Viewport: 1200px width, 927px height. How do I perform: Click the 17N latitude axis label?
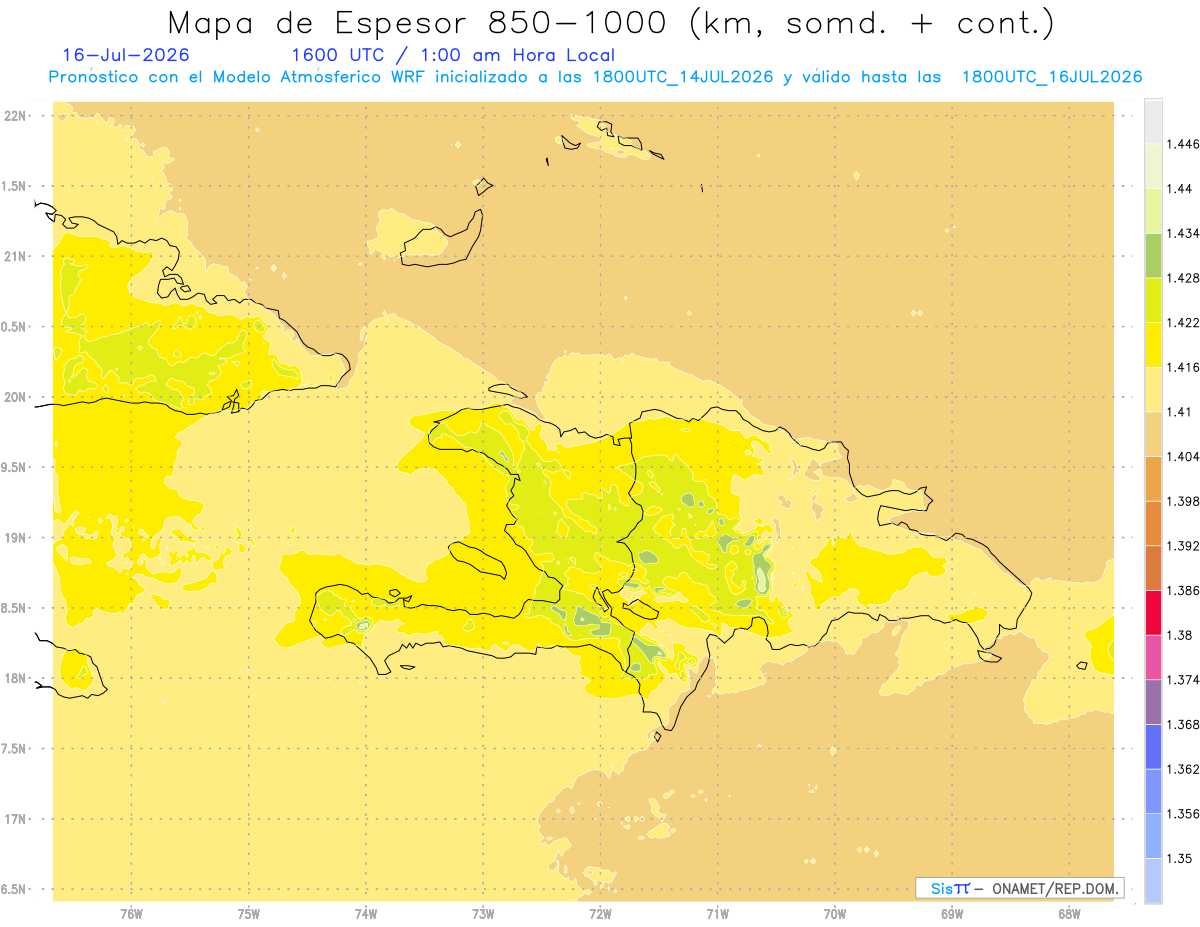pos(15,819)
